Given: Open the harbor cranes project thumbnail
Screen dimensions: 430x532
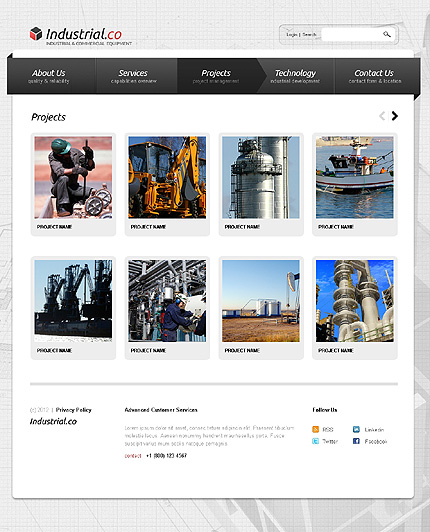Looking at the screenshot, I should tap(73, 301).
